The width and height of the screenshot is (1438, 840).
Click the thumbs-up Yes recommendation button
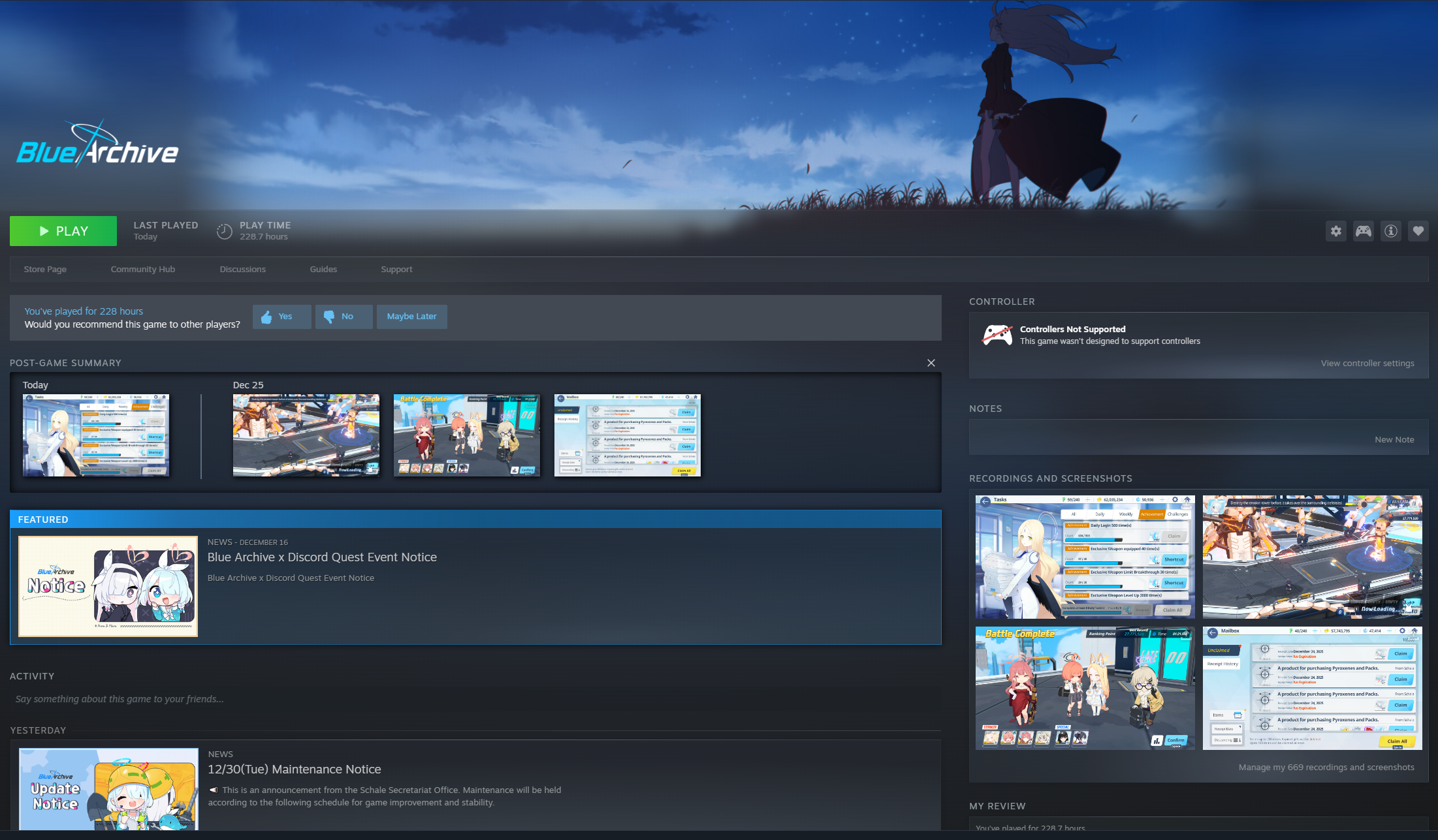click(x=281, y=317)
